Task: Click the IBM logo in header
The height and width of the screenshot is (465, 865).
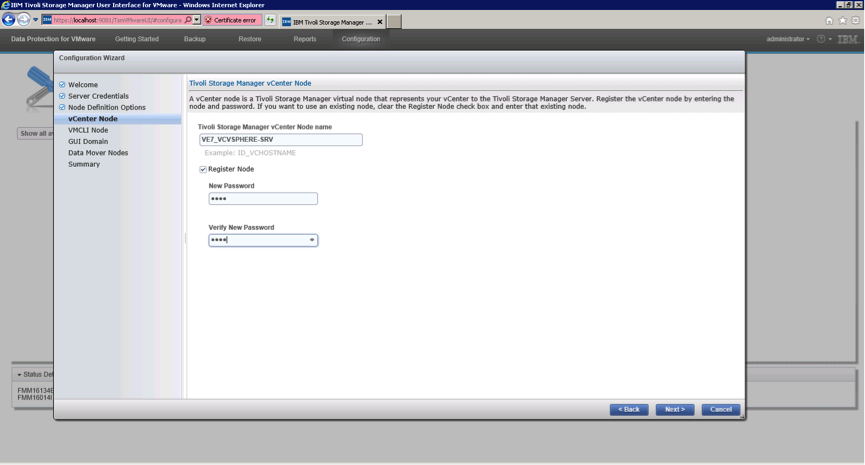Action: (x=848, y=39)
